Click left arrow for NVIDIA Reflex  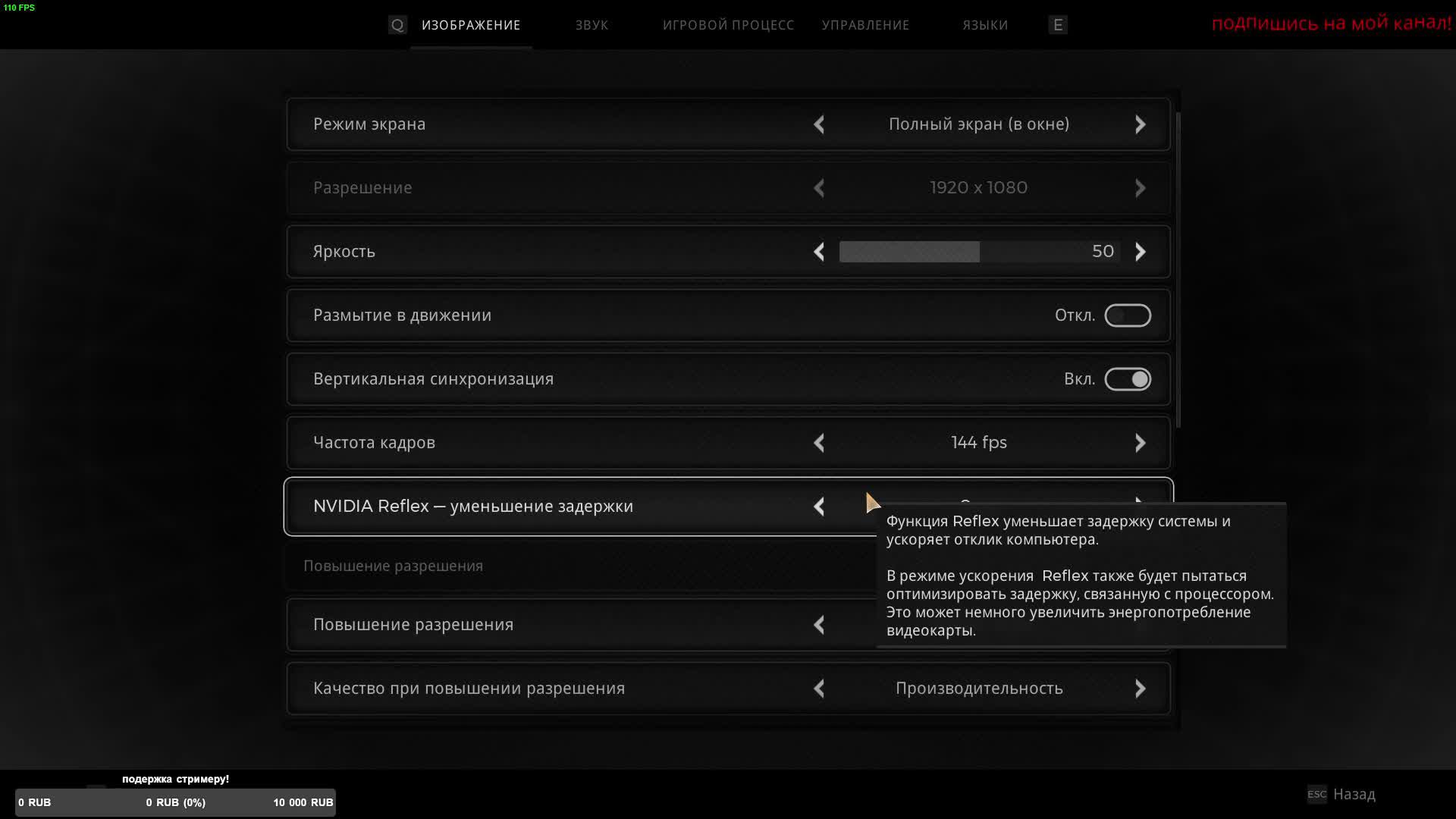[819, 507]
